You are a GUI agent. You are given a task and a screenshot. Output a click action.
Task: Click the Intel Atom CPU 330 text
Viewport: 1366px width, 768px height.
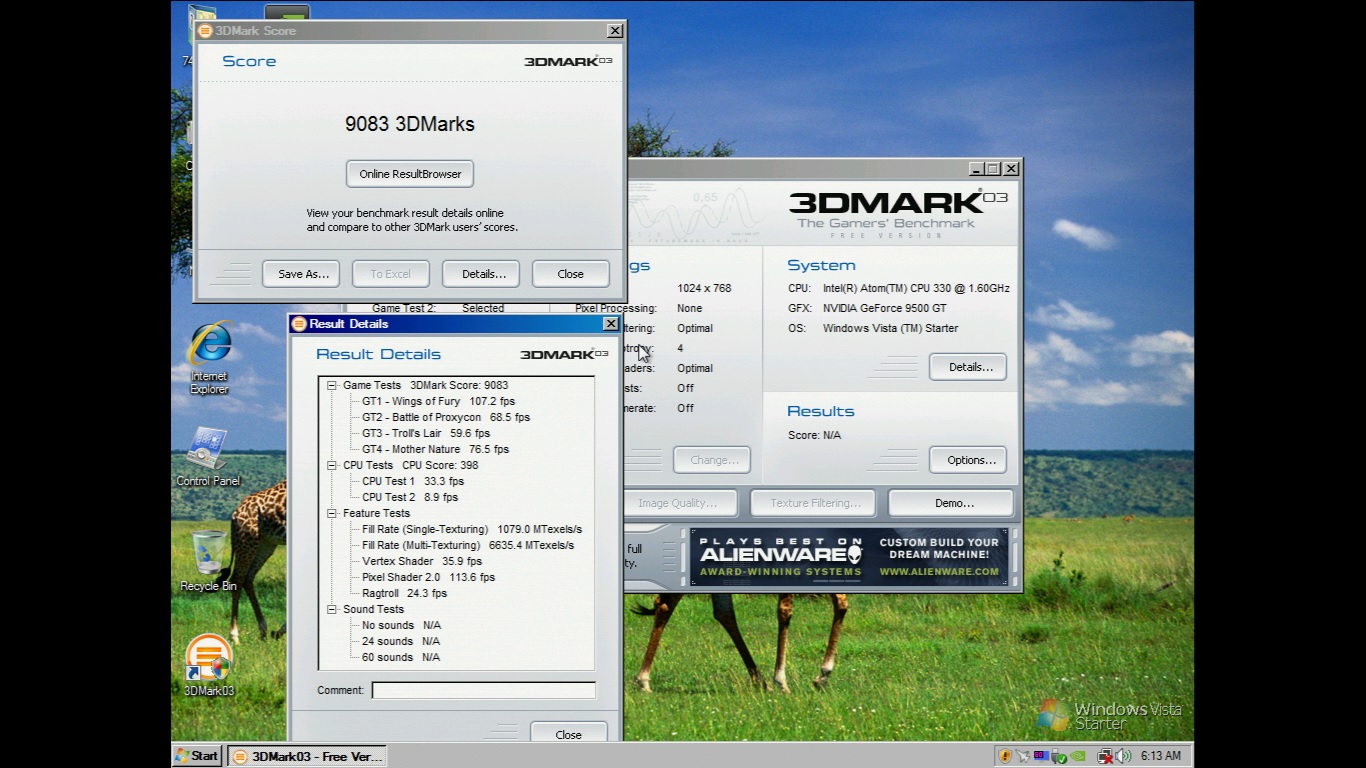point(916,288)
